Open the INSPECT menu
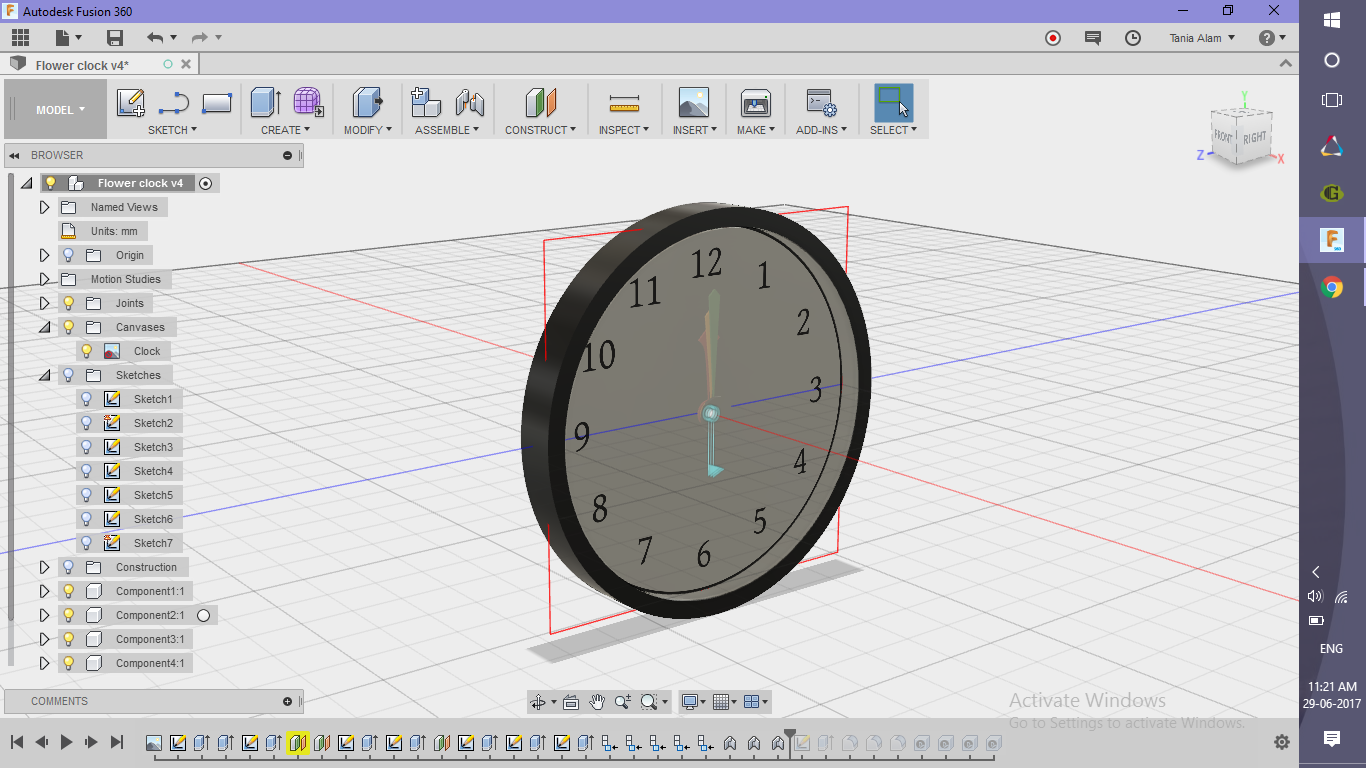 (624, 130)
